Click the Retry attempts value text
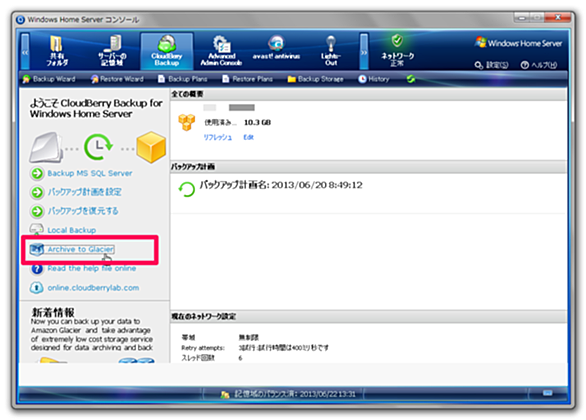The image size is (586, 420). pyautogui.click(x=284, y=348)
